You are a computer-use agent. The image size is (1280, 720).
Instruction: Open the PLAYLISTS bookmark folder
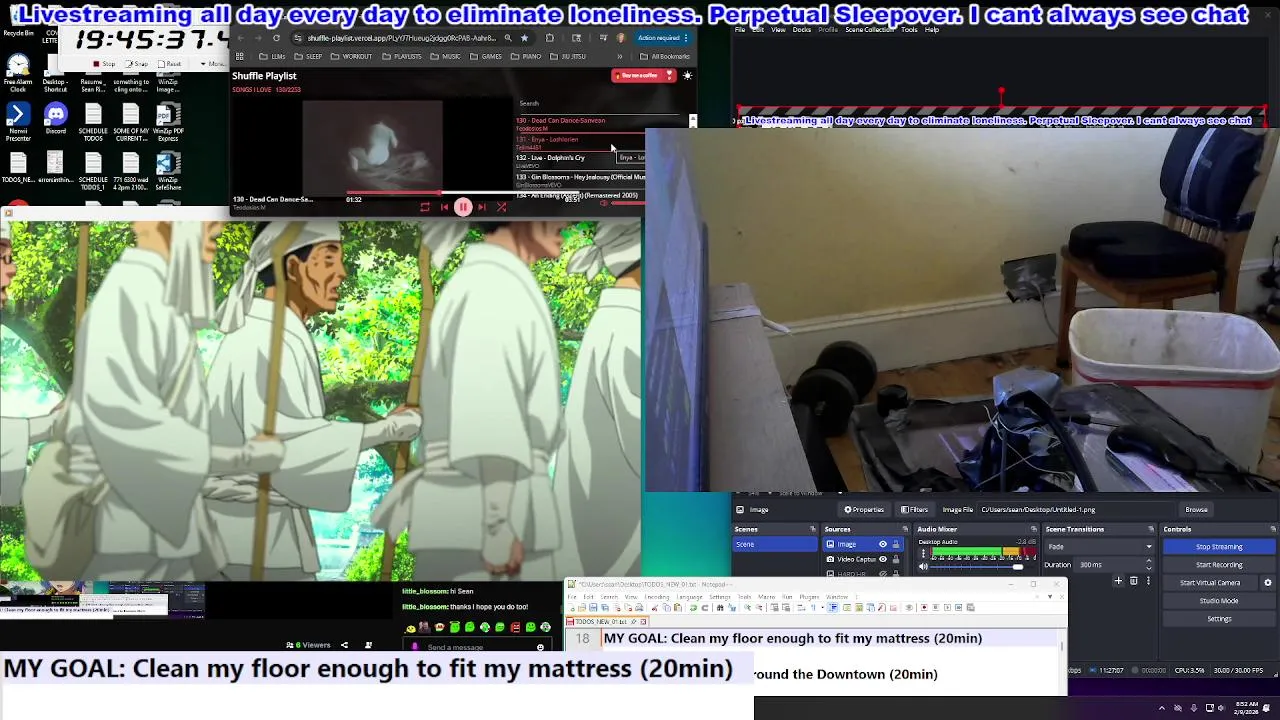click(403, 57)
